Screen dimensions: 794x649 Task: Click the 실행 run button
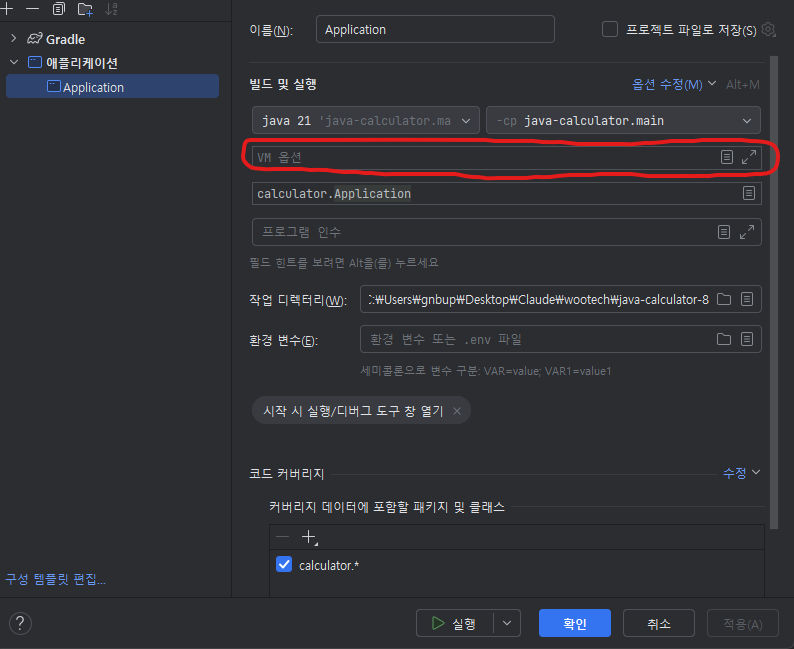[454, 623]
